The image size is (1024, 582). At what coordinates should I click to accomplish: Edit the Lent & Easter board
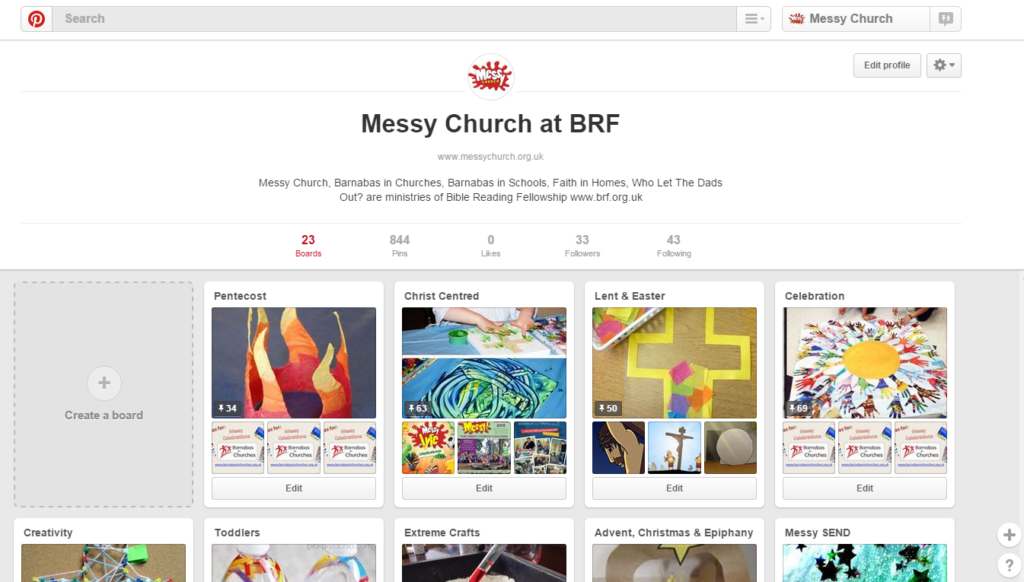(675, 488)
